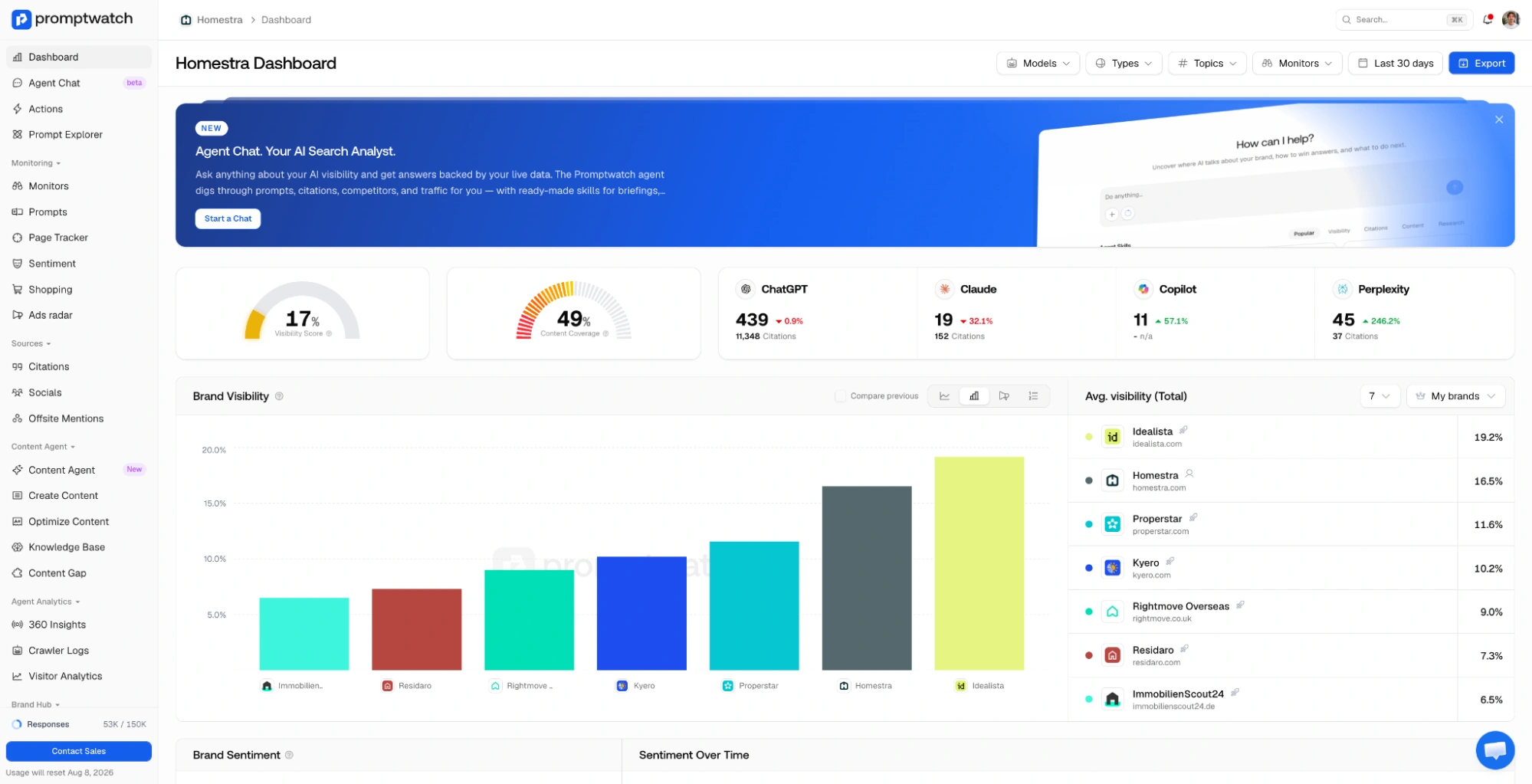Click the Residaro bar in the chart
The width and height of the screenshot is (1532, 784).
pos(416,629)
